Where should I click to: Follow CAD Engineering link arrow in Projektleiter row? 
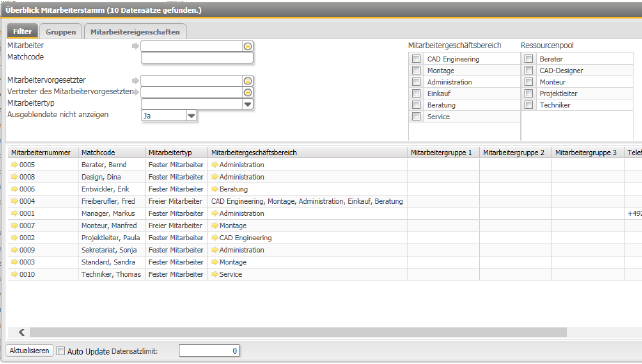click(215, 238)
